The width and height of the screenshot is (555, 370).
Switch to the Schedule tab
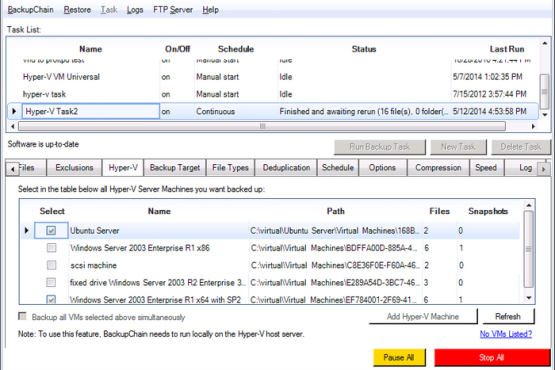338,168
